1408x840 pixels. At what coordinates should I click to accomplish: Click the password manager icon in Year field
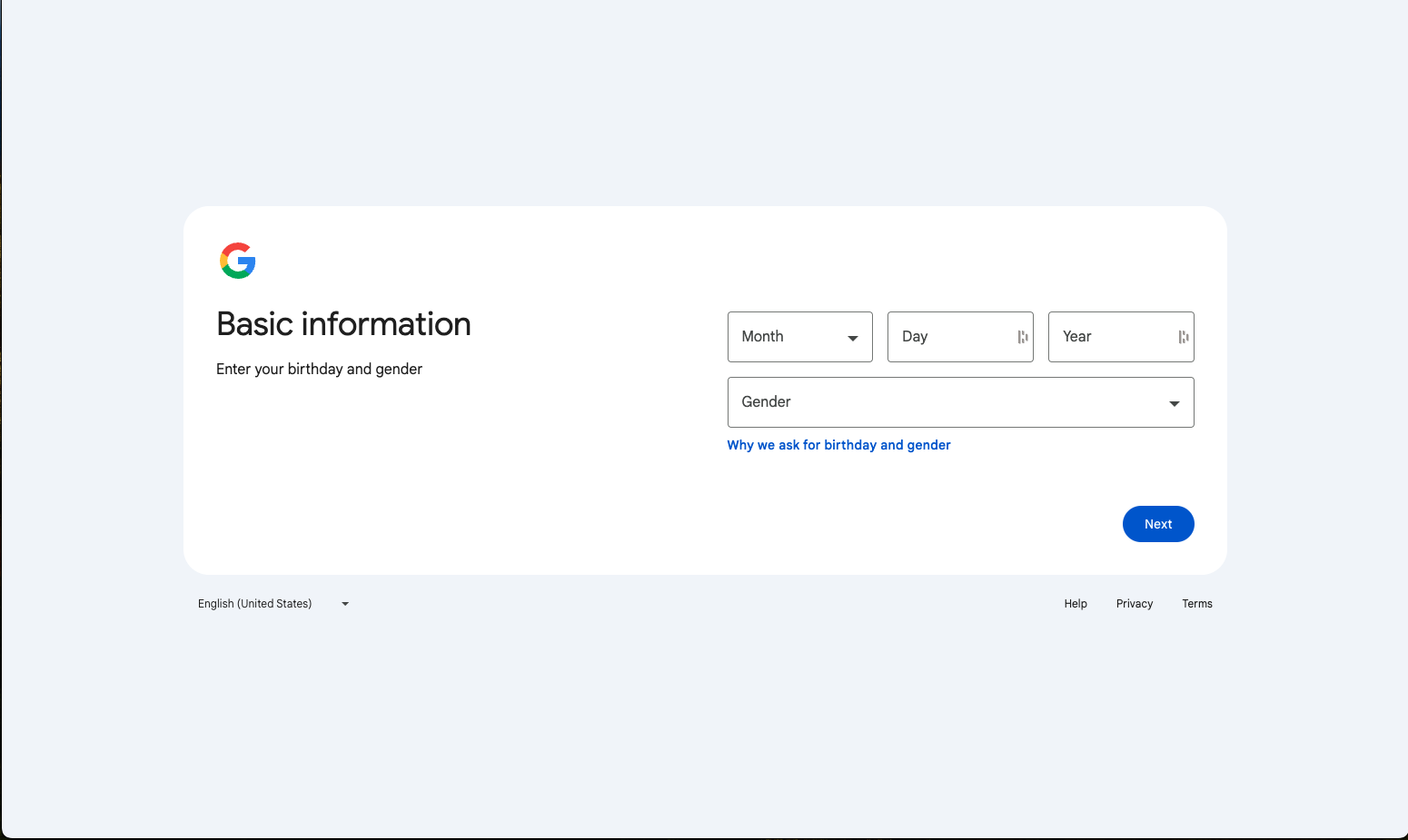[x=1183, y=337]
